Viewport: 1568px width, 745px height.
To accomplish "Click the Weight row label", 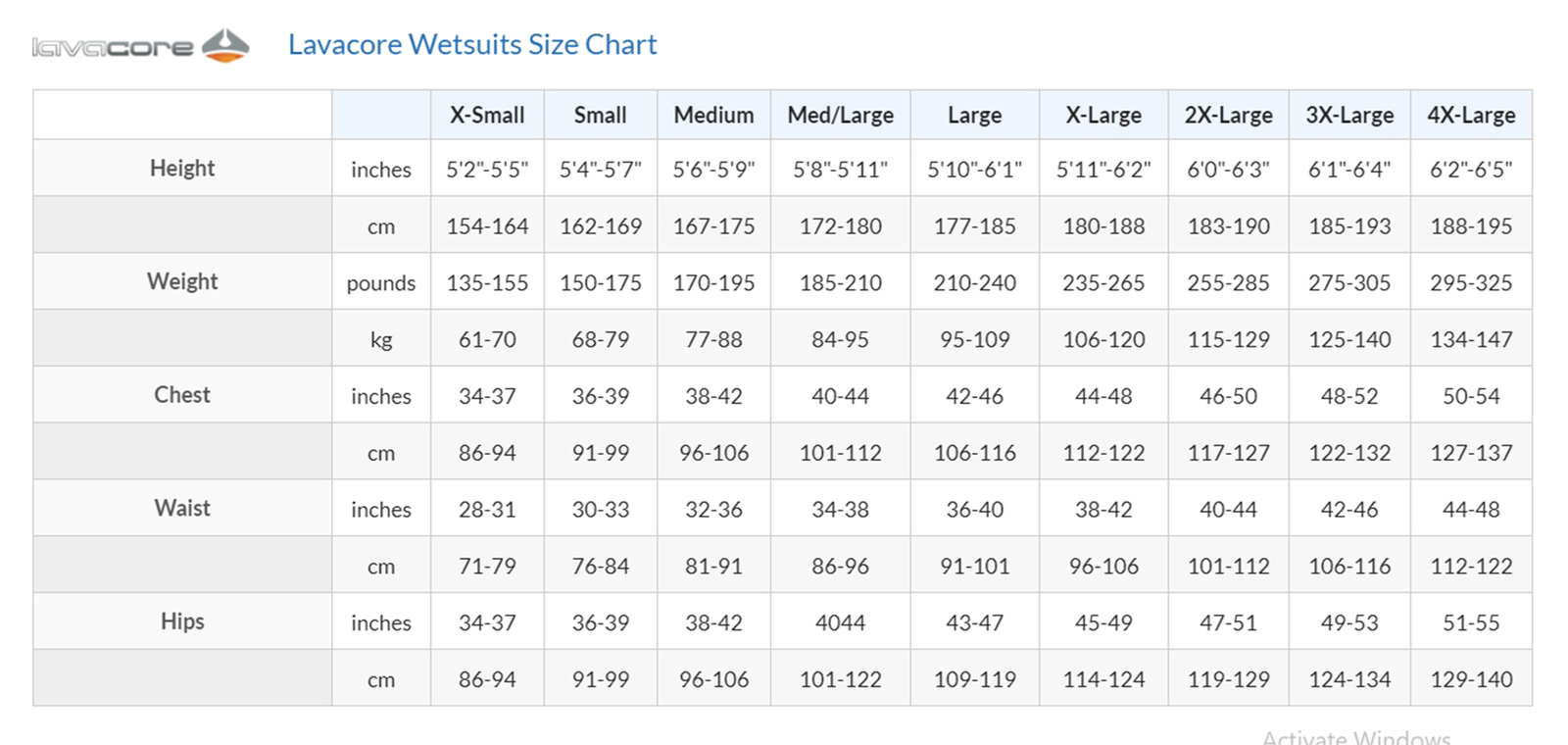I will click(x=182, y=282).
